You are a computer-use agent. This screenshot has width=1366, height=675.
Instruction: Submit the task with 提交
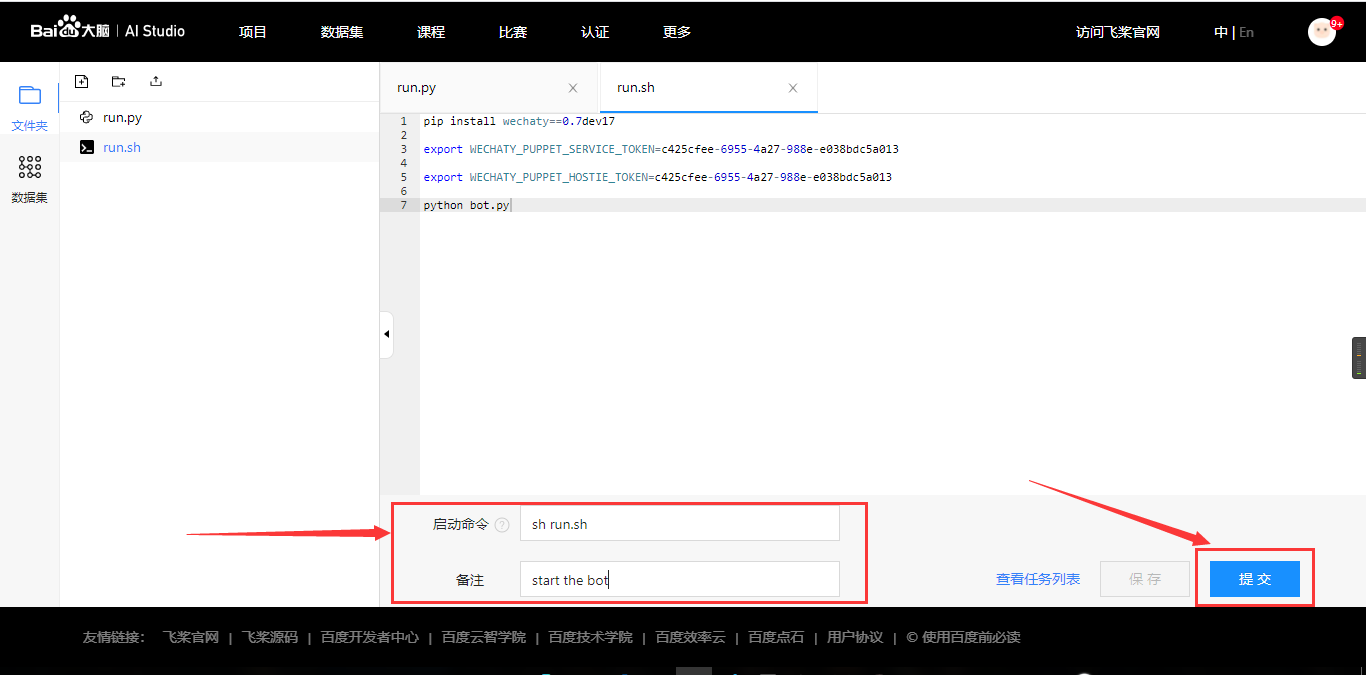tap(1255, 579)
